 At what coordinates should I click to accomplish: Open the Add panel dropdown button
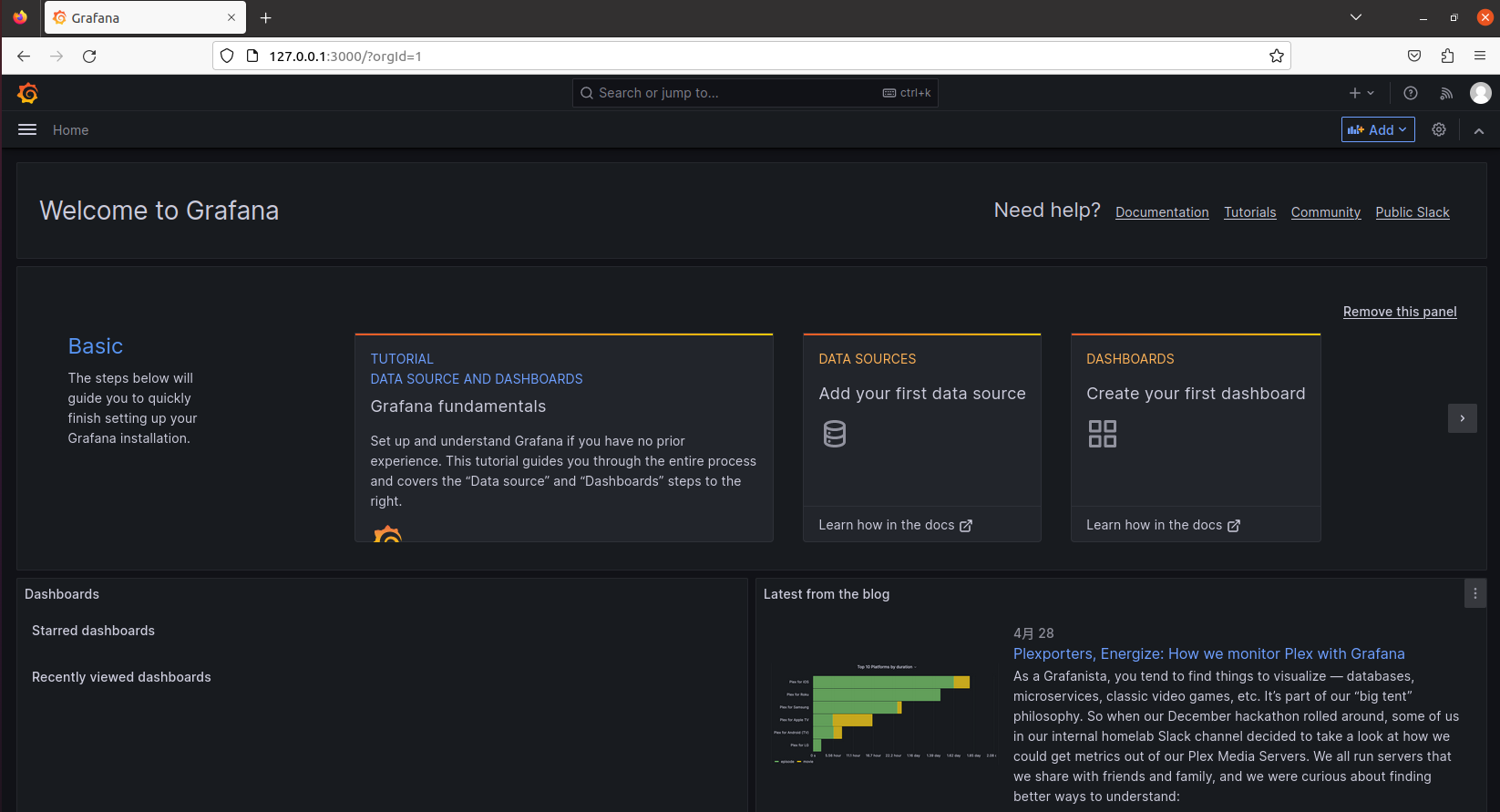pyautogui.click(x=1378, y=129)
